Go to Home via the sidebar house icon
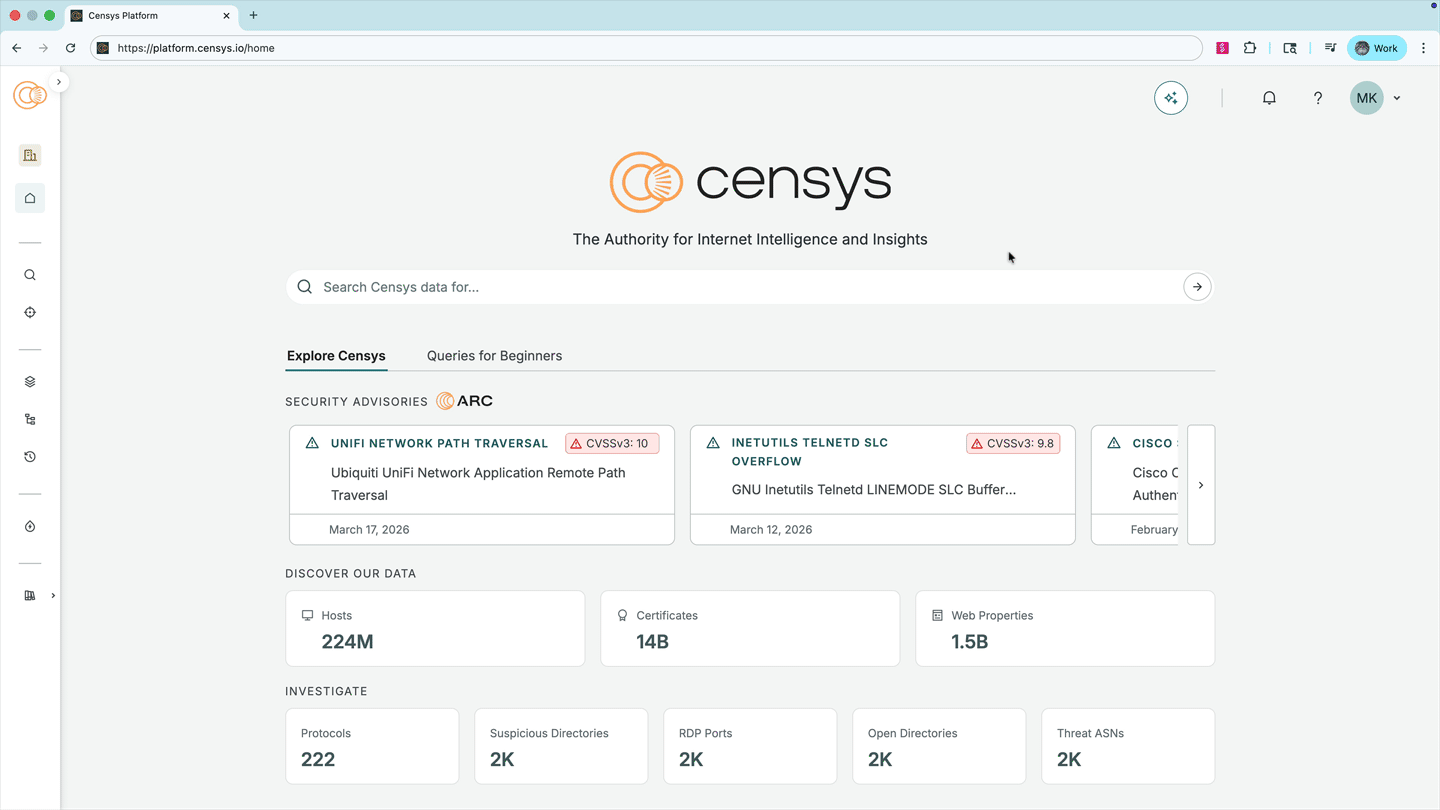1440x810 pixels. point(30,198)
